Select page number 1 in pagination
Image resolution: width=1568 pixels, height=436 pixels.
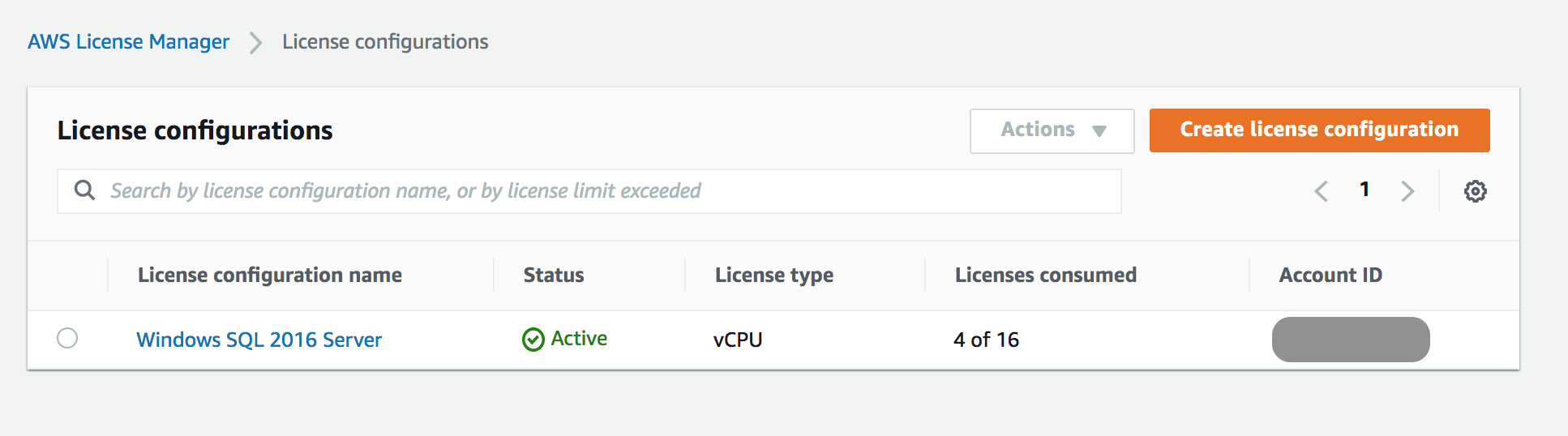click(x=1365, y=190)
